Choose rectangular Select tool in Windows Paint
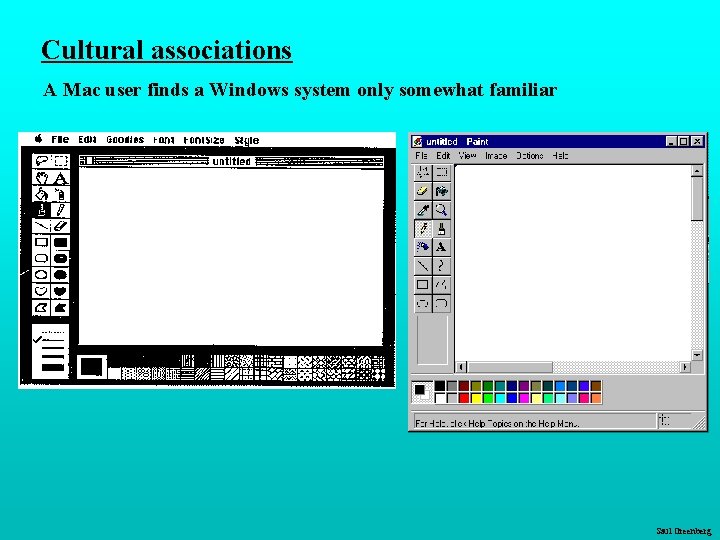 [442, 173]
